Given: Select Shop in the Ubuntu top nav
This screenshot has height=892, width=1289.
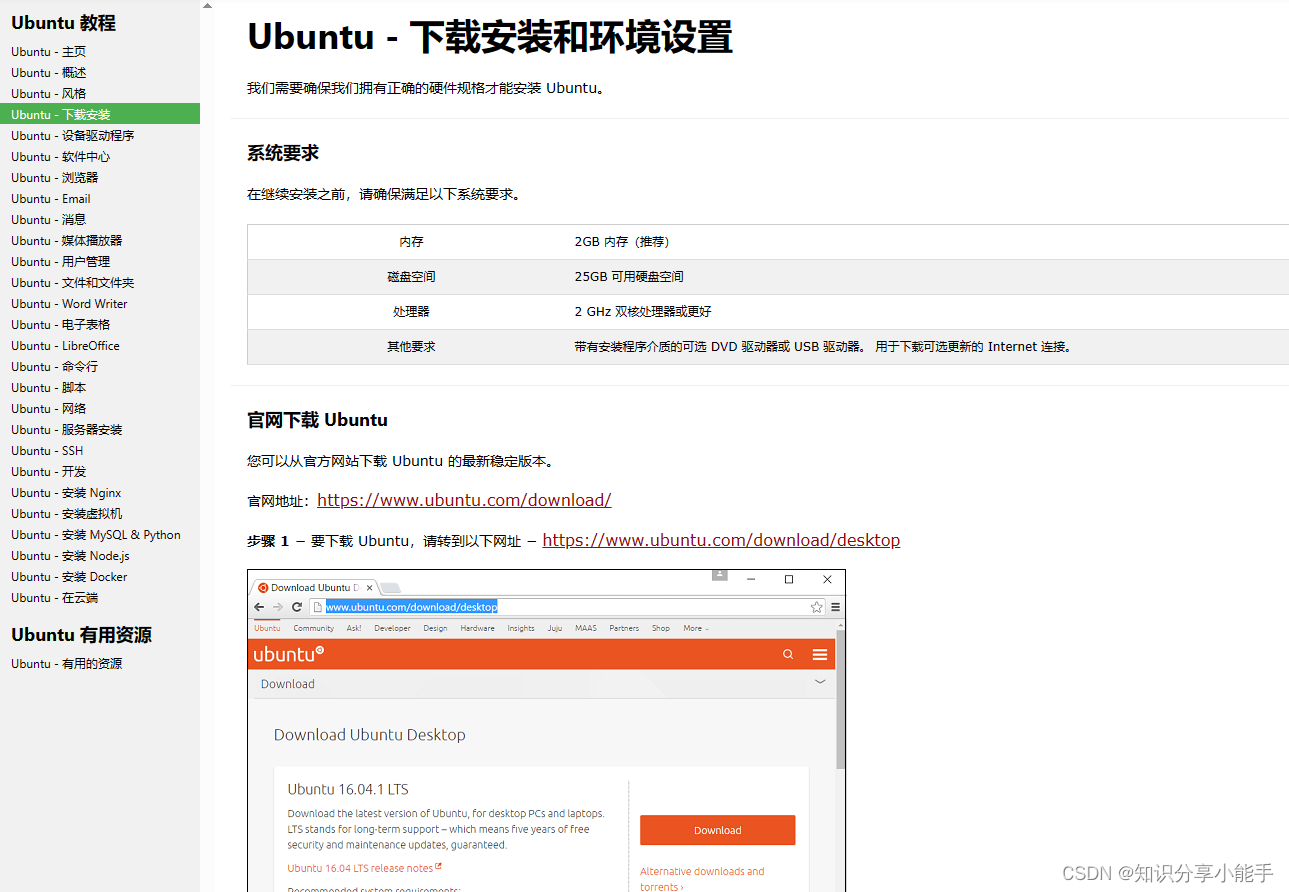Looking at the screenshot, I should click(x=661, y=628).
